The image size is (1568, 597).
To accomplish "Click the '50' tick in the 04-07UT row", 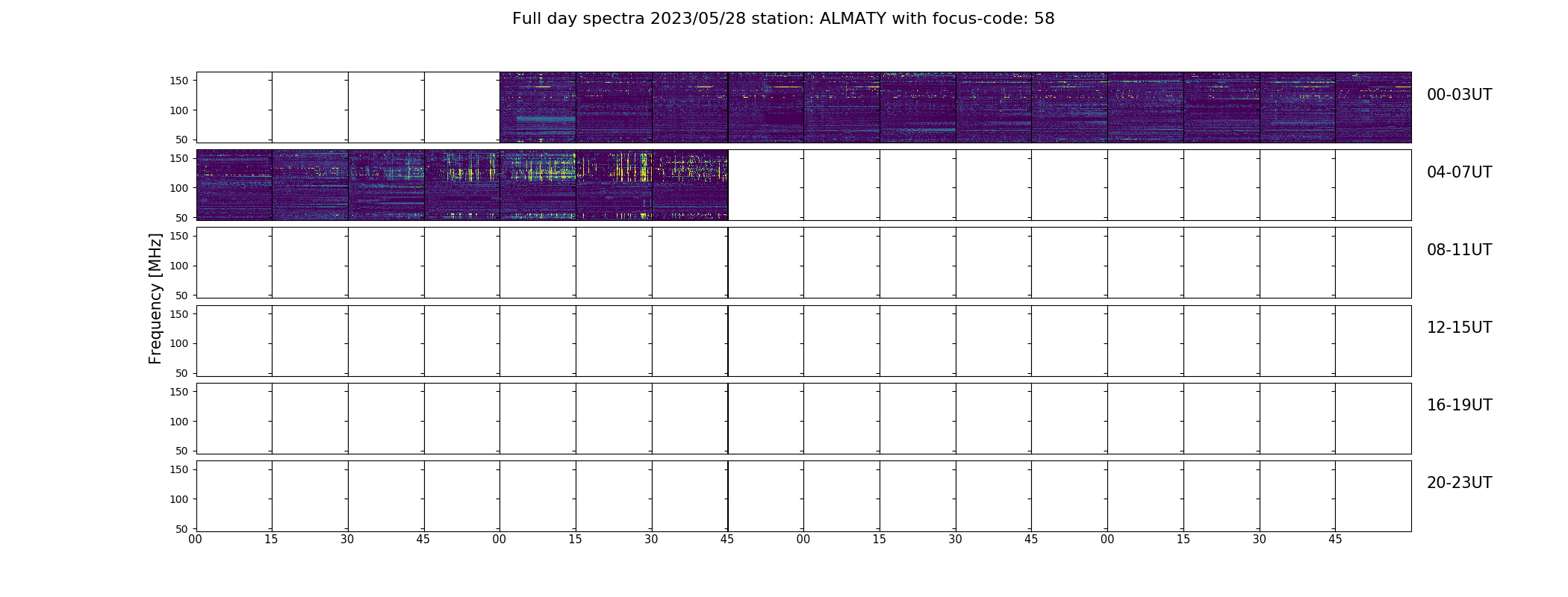I will click(x=183, y=218).
